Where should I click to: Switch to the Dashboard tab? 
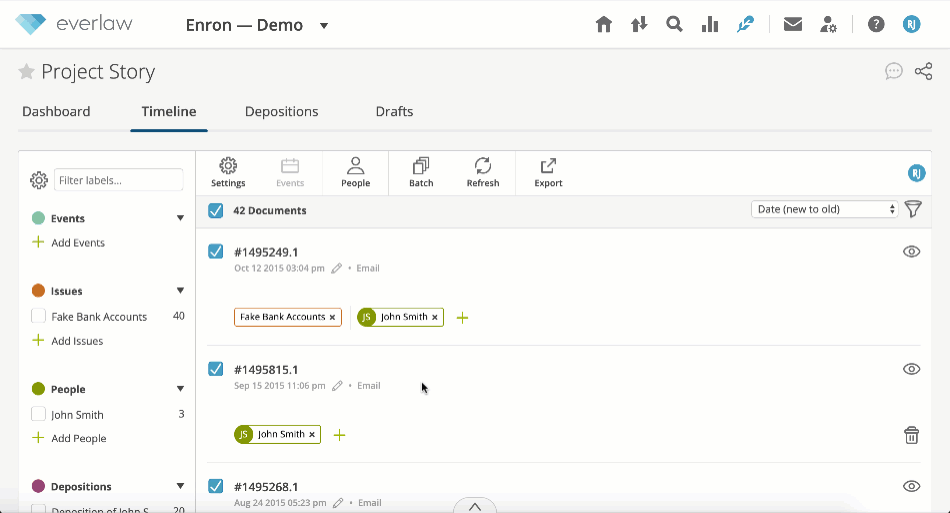56,111
